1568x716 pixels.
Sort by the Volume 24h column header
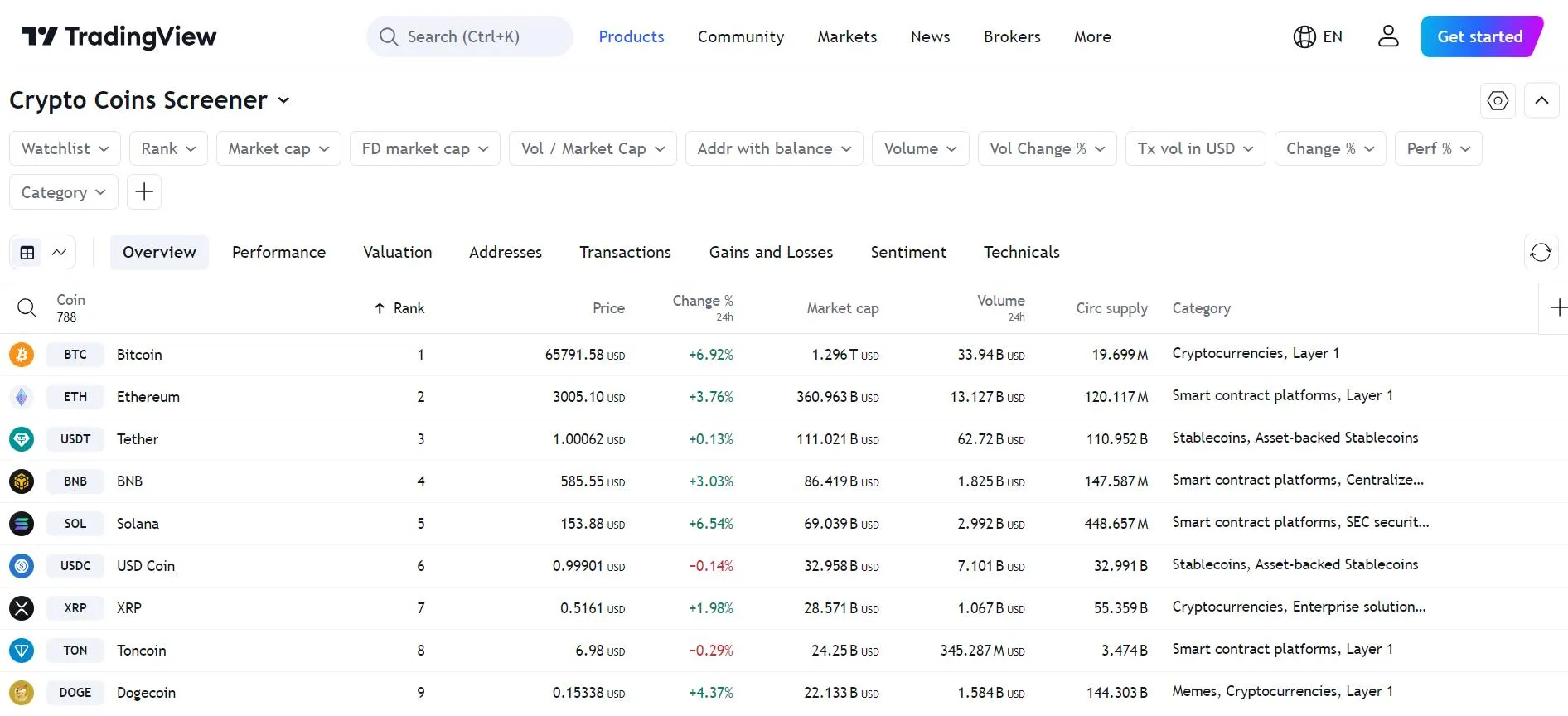tap(1001, 307)
